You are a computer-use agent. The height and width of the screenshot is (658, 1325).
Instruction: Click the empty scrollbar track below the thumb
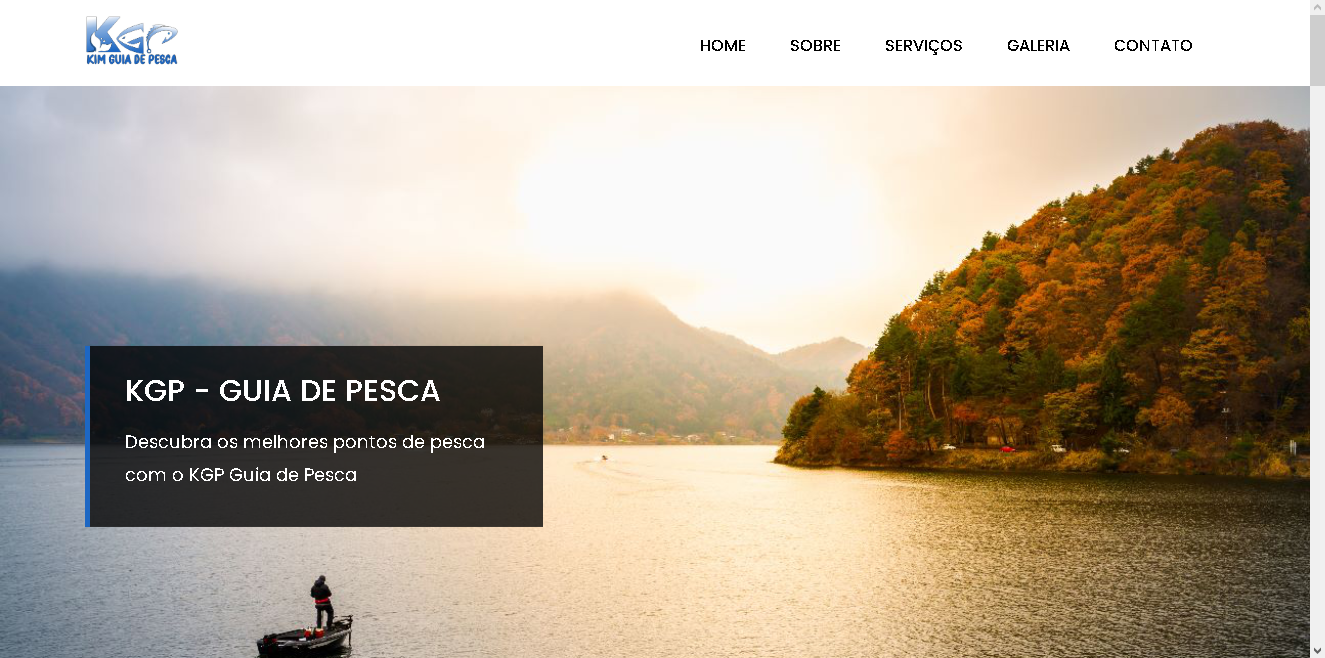(x=1317, y=364)
